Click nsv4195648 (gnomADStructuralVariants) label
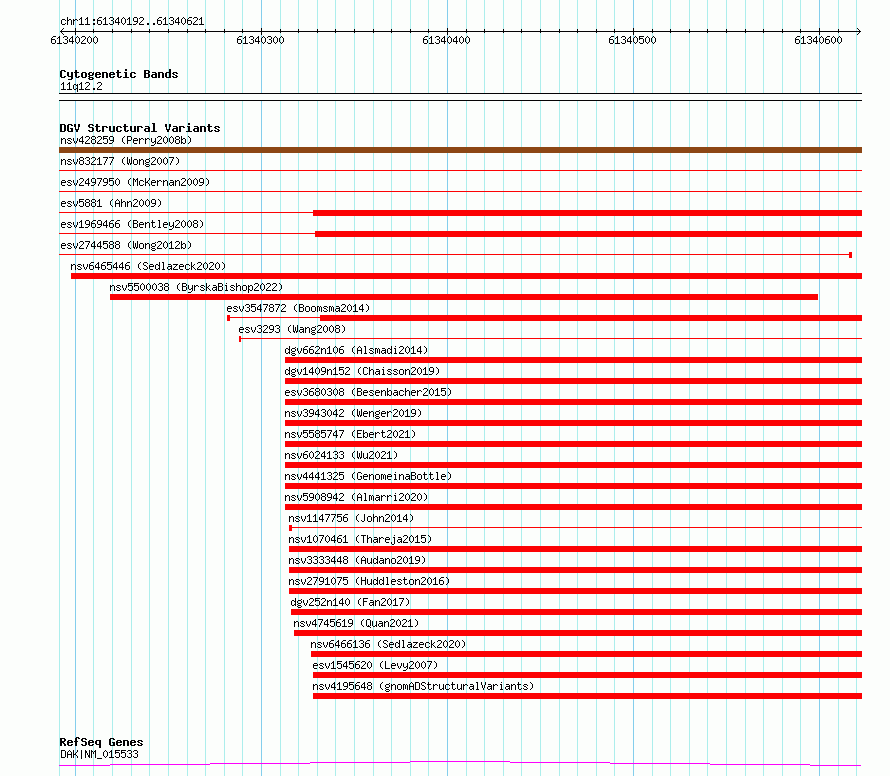The height and width of the screenshot is (776, 890). tap(423, 686)
